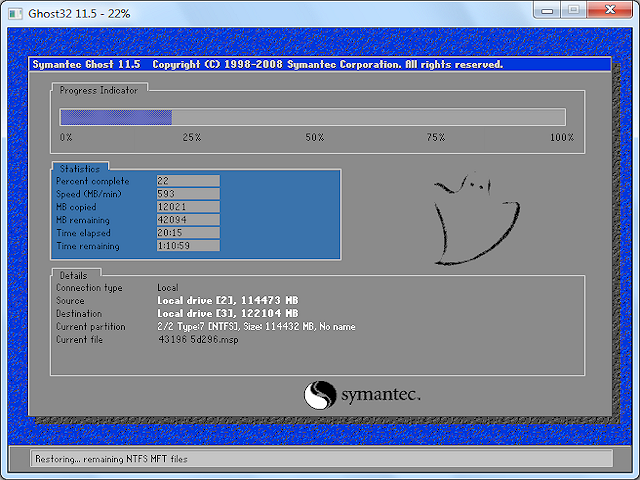Click the MB remaining value 42094

pyautogui.click(x=187, y=220)
